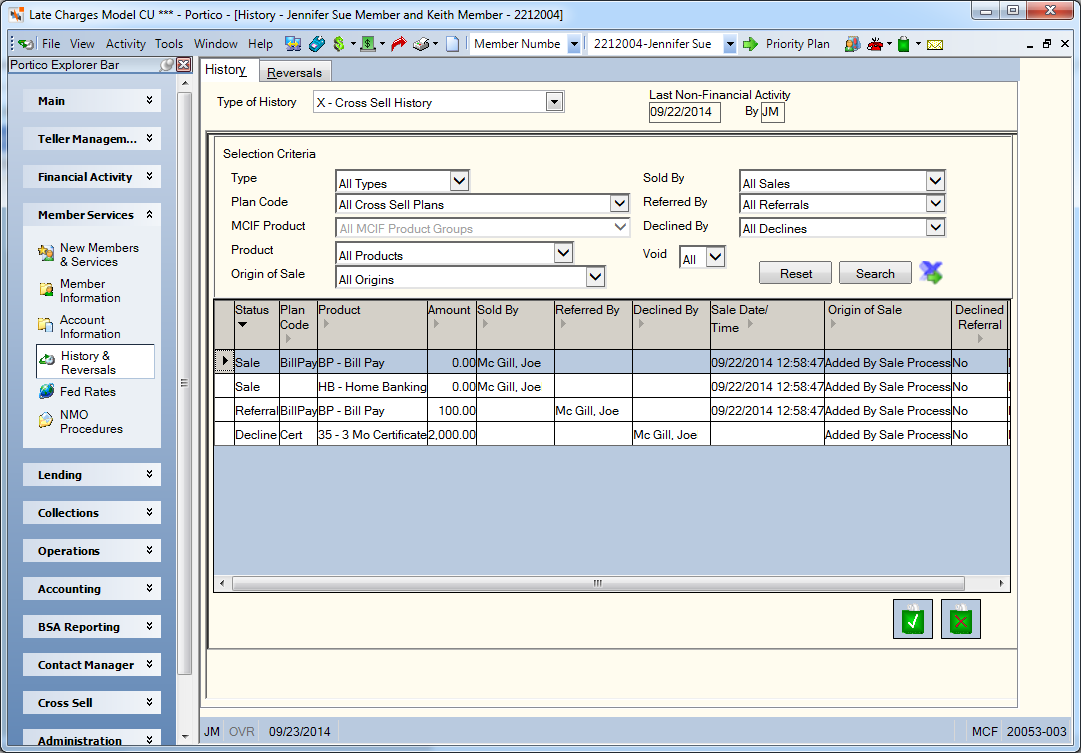Click the red telephone toolbar icon
The height and width of the screenshot is (753, 1081).
[876, 44]
